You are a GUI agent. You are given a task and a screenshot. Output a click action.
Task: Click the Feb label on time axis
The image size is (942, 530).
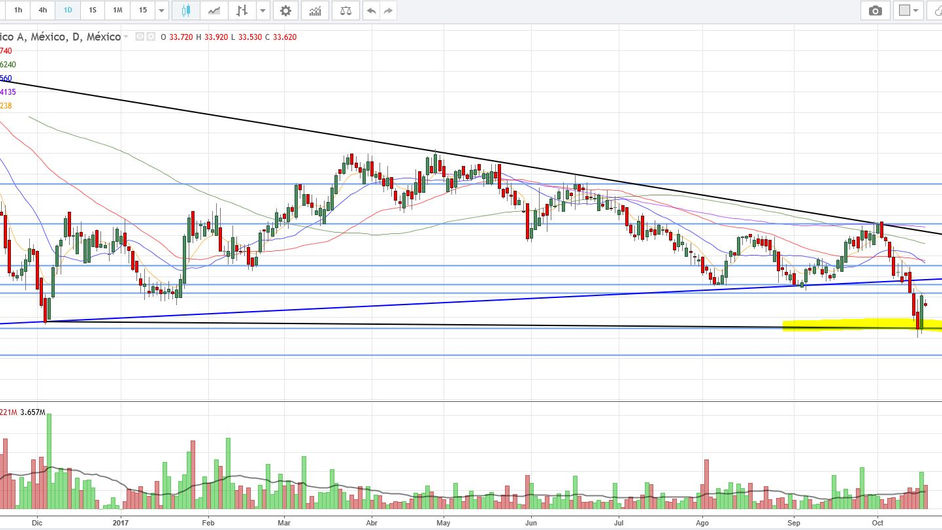(208, 523)
